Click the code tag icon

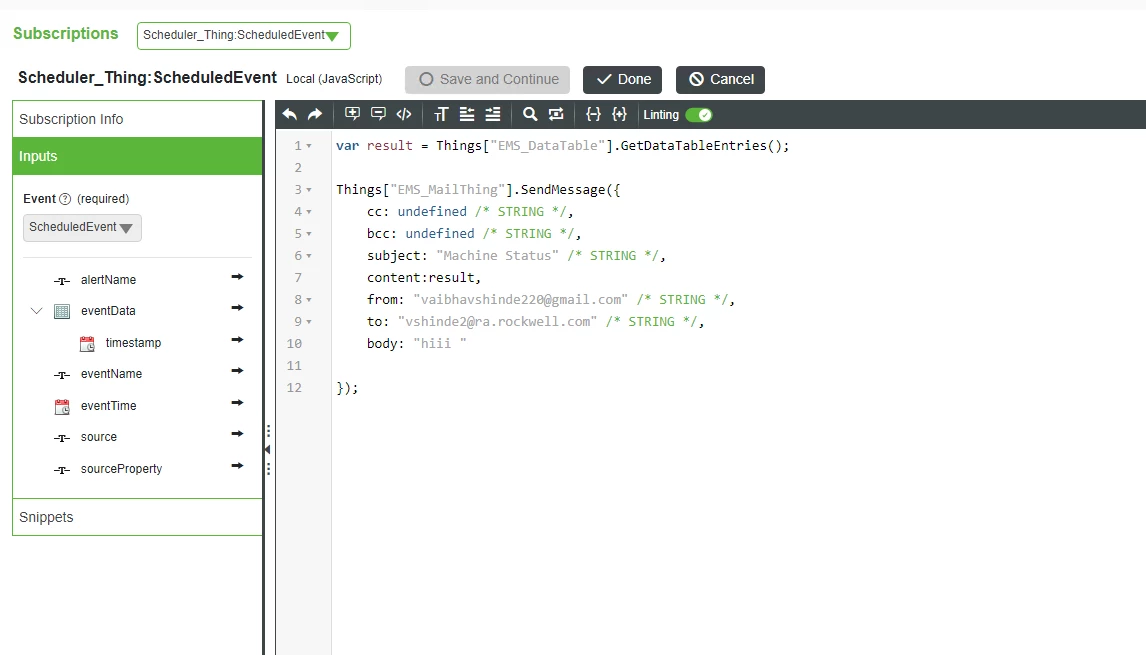pos(403,114)
